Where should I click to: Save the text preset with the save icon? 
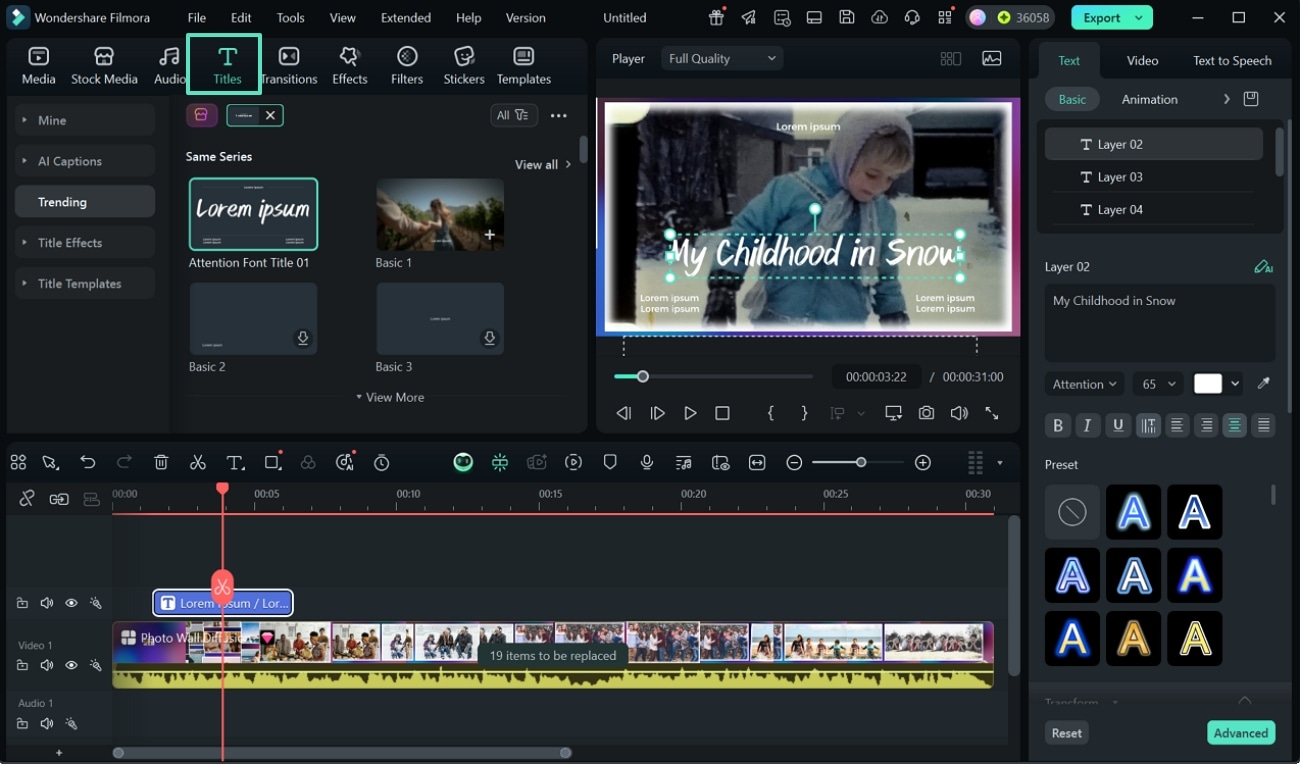coord(1251,99)
